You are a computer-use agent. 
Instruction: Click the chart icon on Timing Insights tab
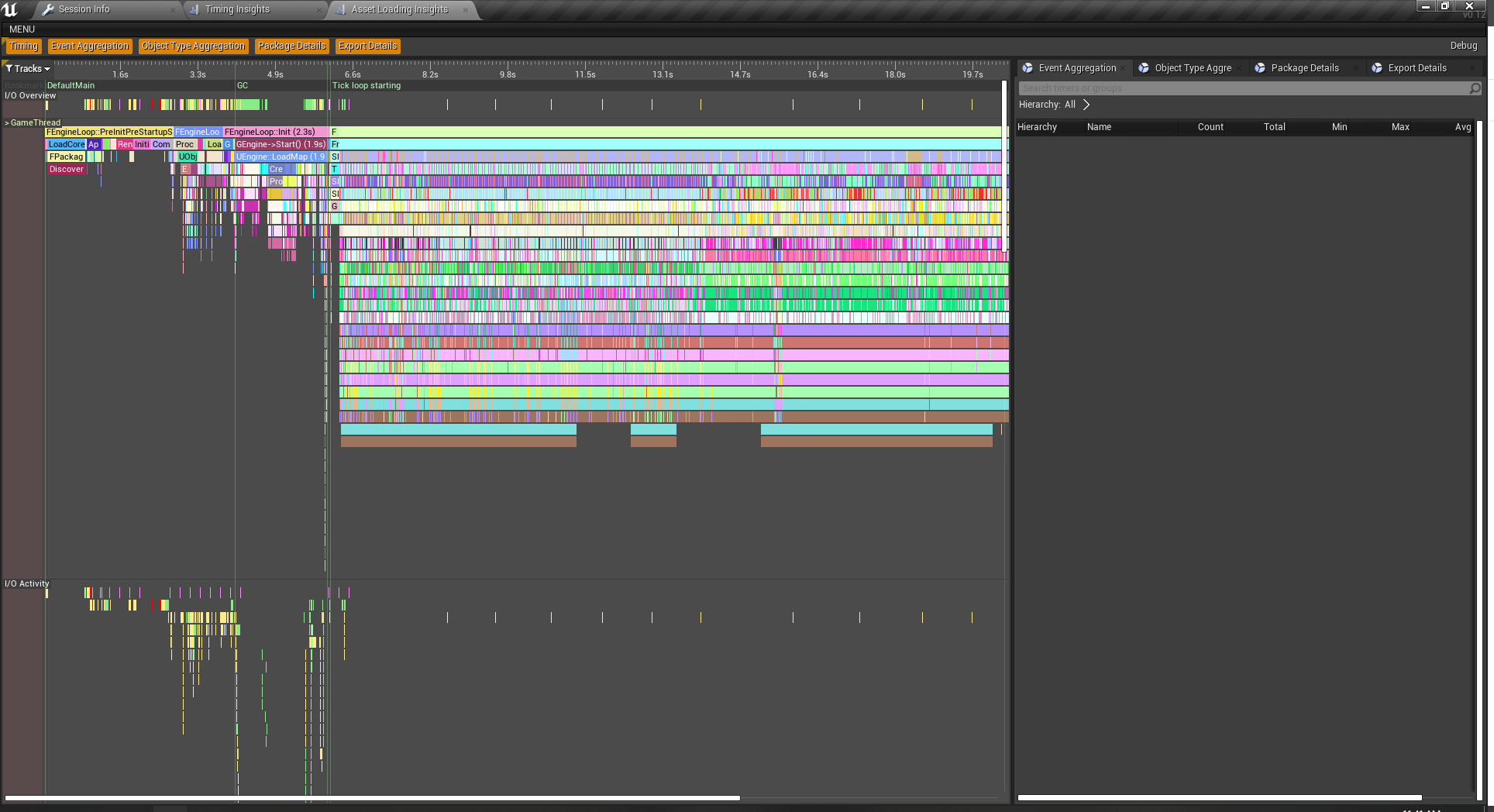[x=194, y=9]
